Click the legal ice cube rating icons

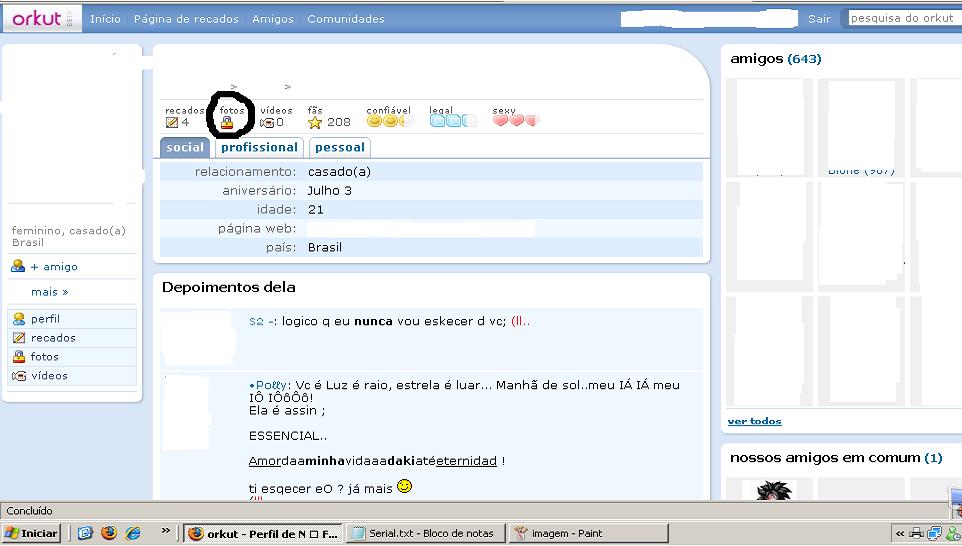[453, 121]
